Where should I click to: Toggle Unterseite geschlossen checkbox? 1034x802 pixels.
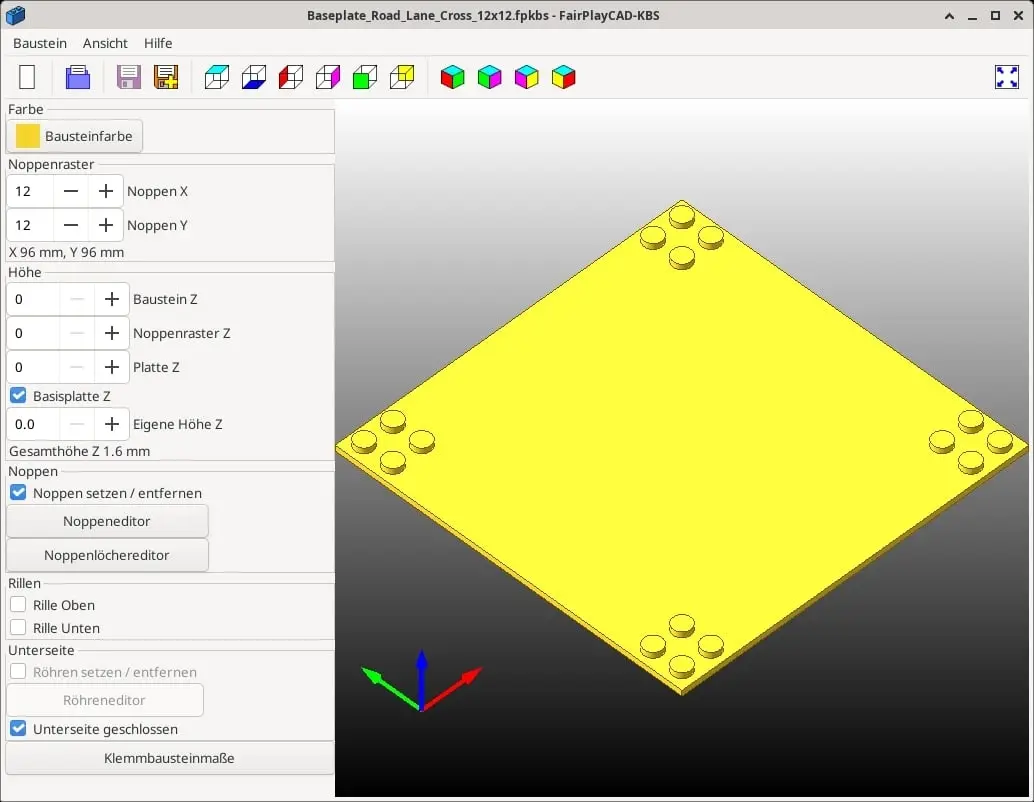click(x=18, y=728)
